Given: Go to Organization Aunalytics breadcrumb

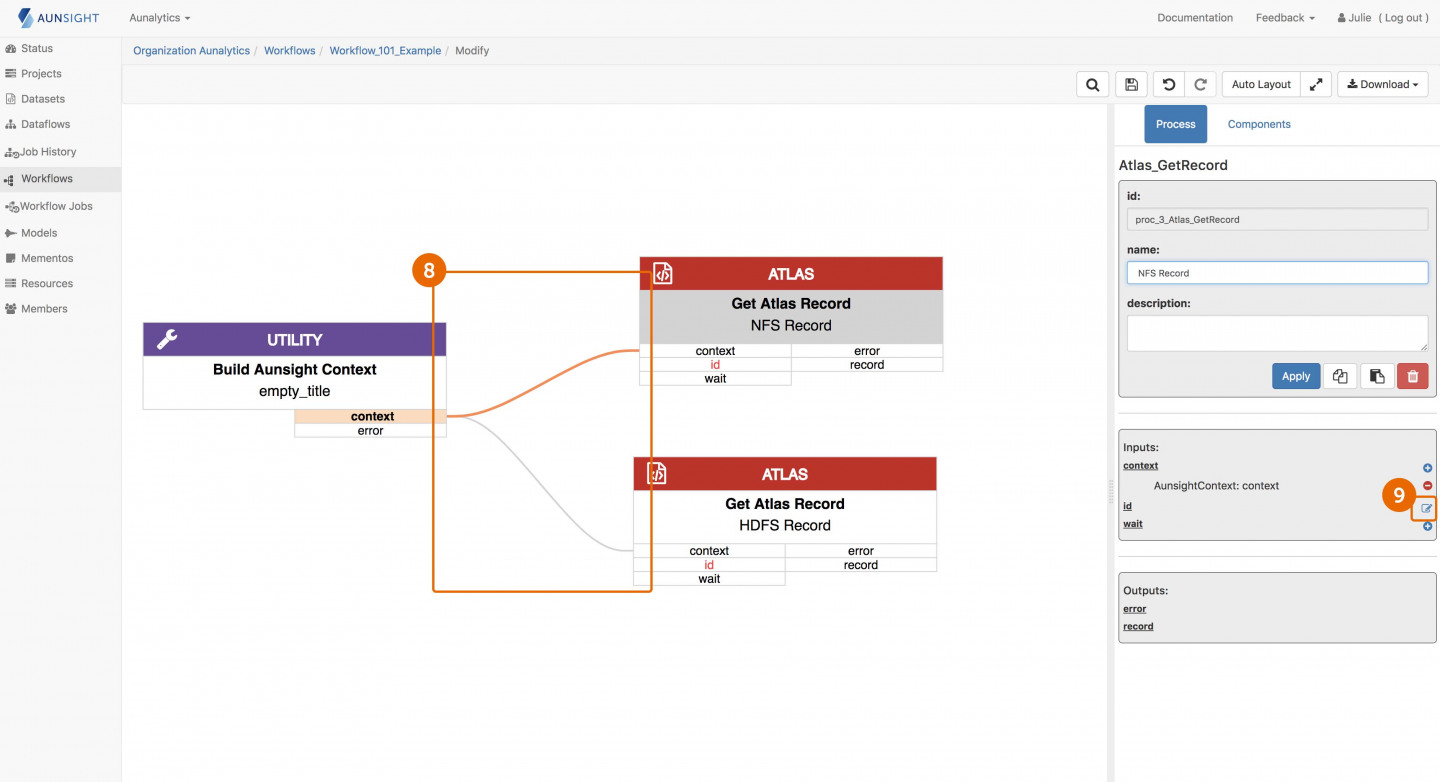Looking at the screenshot, I should pos(191,51).
